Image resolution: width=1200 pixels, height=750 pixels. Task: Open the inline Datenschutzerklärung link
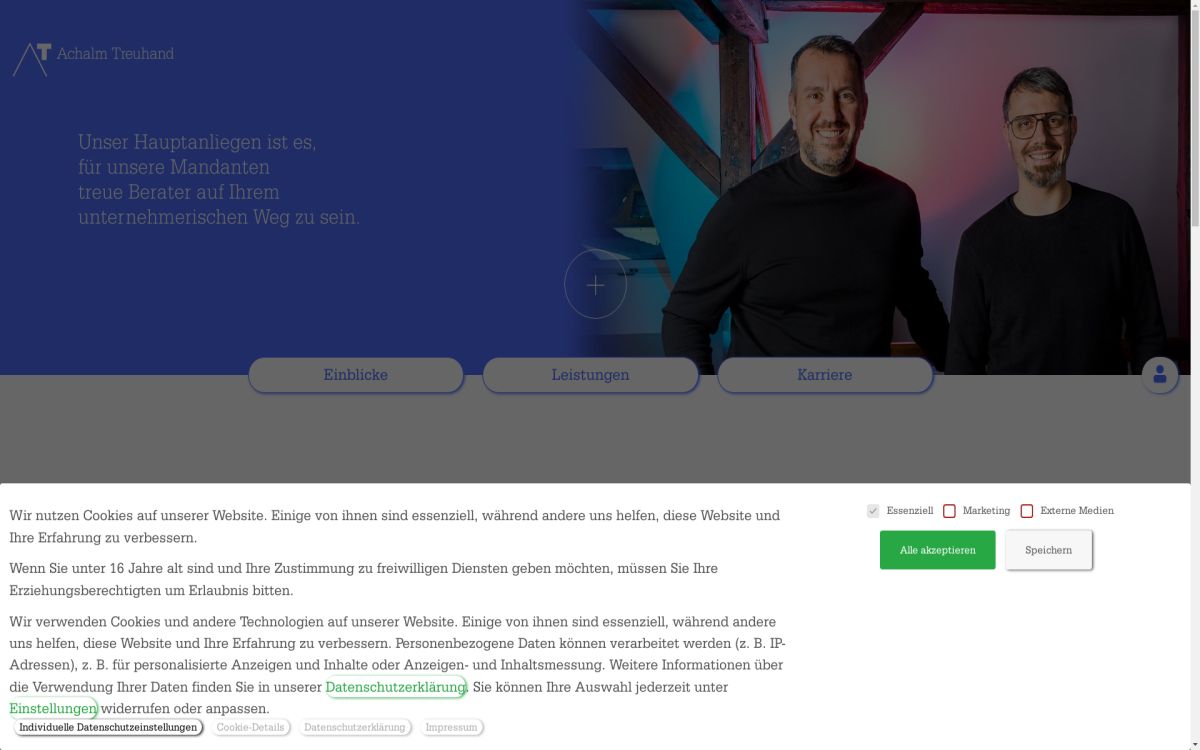click(395, 687)
